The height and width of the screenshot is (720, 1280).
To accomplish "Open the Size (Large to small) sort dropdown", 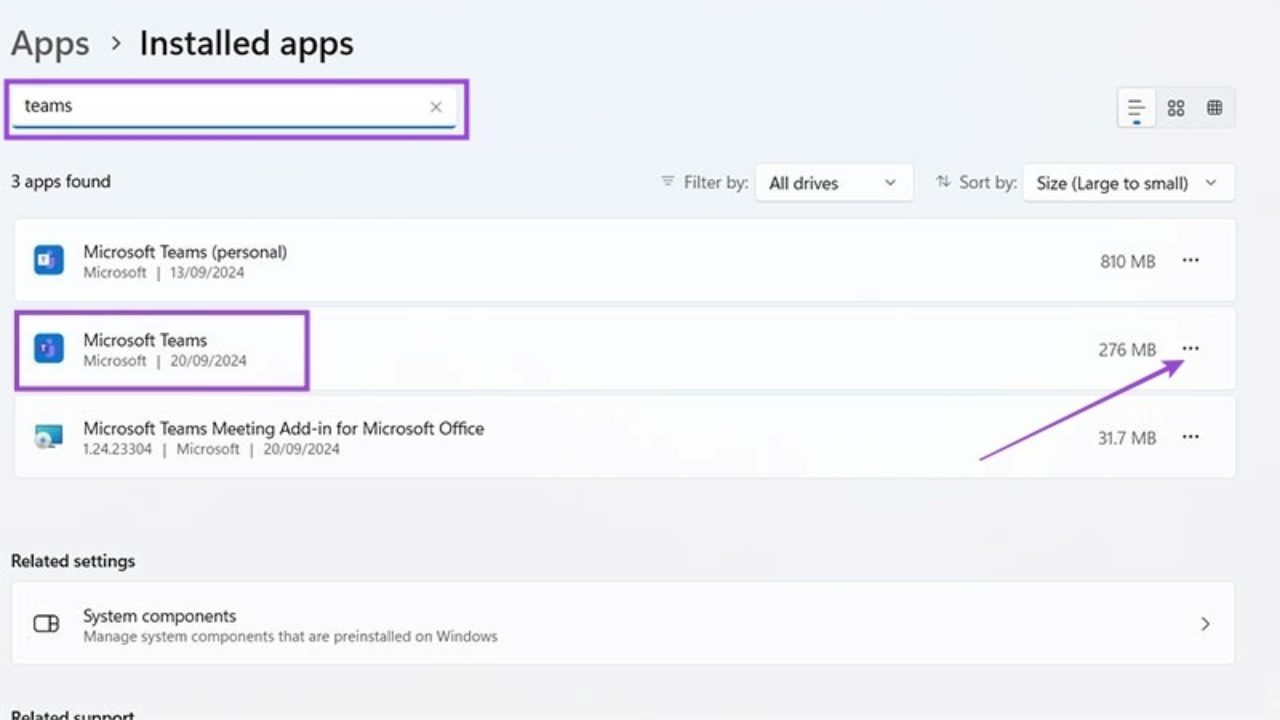I will [1128, 182].
